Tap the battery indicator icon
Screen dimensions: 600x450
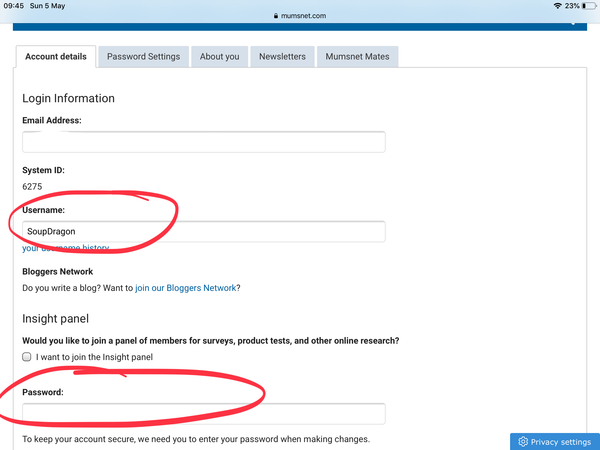589,6
